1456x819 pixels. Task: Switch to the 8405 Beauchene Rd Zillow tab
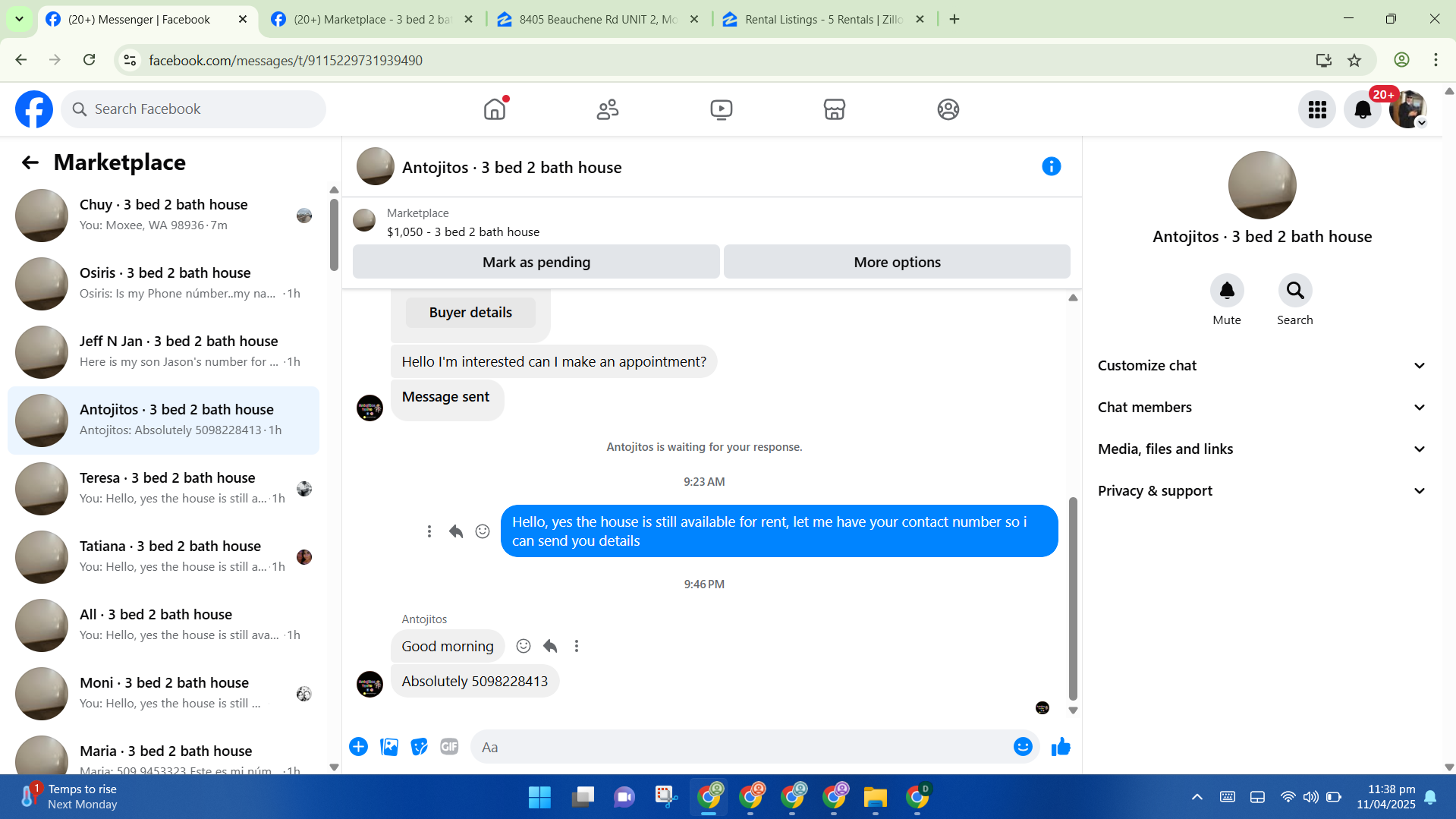point(598,20)
